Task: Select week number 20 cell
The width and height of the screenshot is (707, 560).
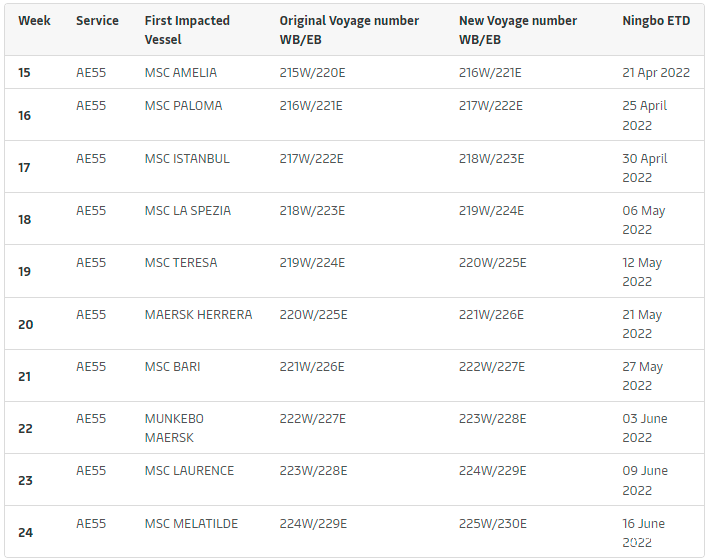Action: [25, 324]
